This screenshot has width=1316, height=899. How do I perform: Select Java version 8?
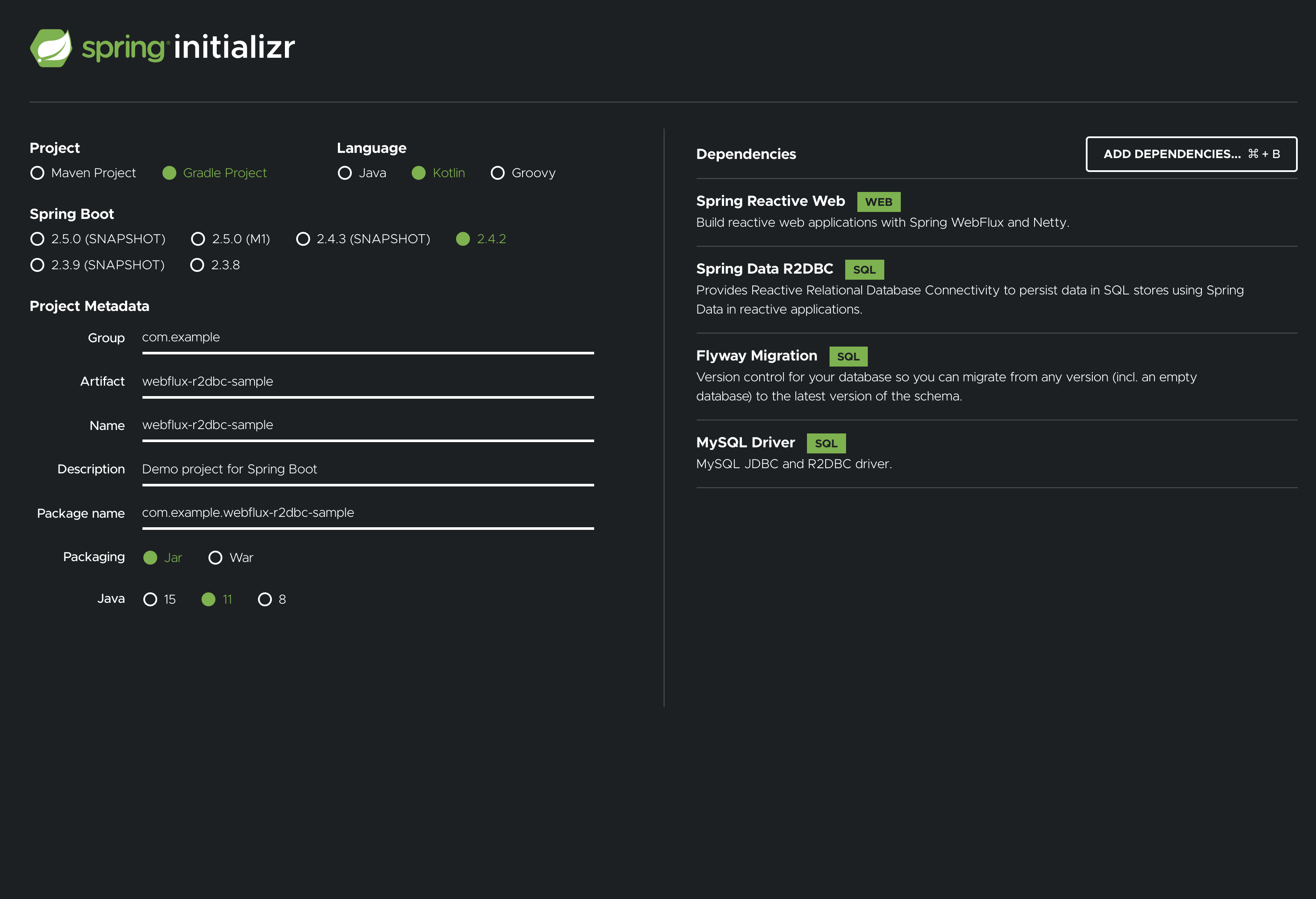click(x=265, y=599)
